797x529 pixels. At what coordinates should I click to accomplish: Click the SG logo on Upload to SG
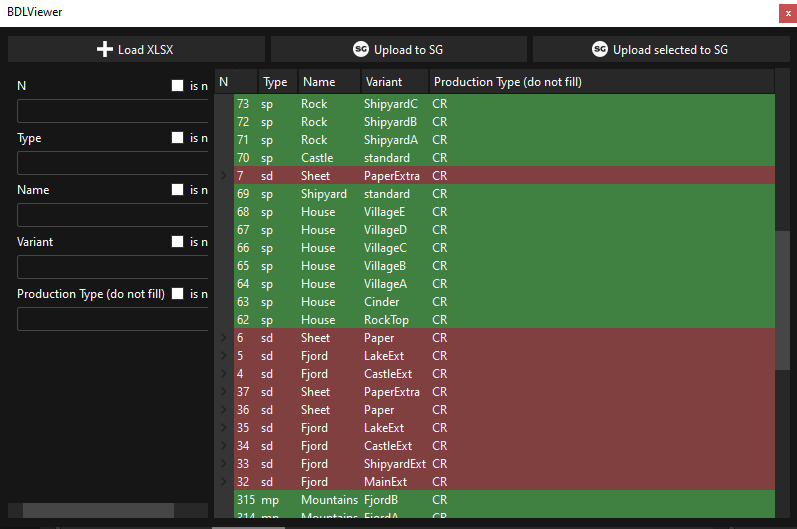tap(361, 49)
